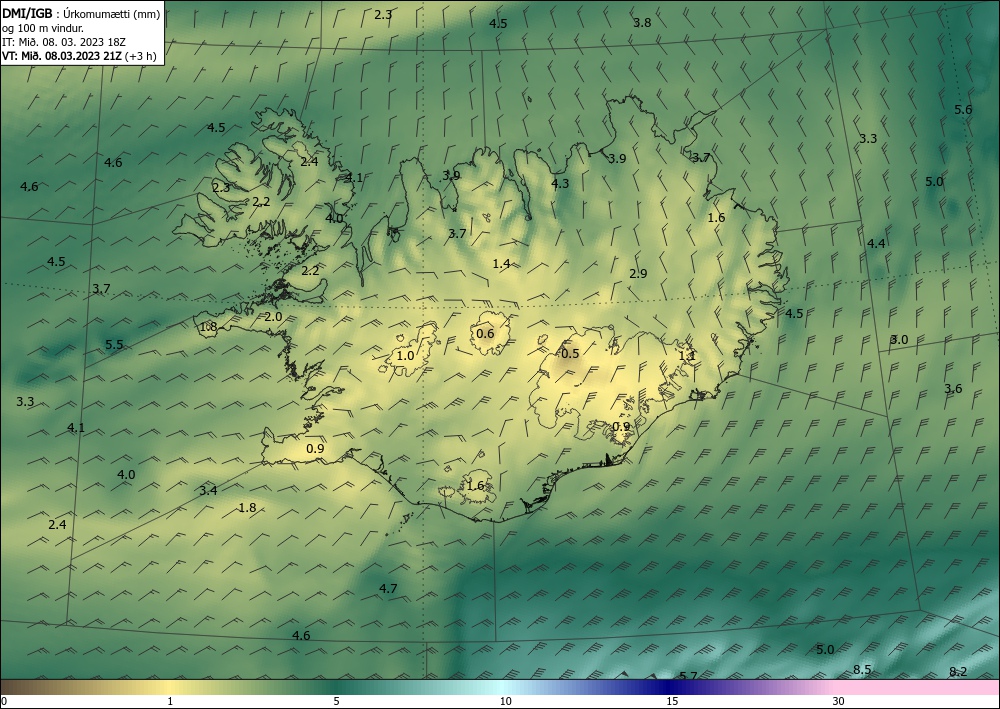Click the 0.9 value on Reykjanes peninsula
This screenshot has height=709, width=1000.
tap(315, 449)
